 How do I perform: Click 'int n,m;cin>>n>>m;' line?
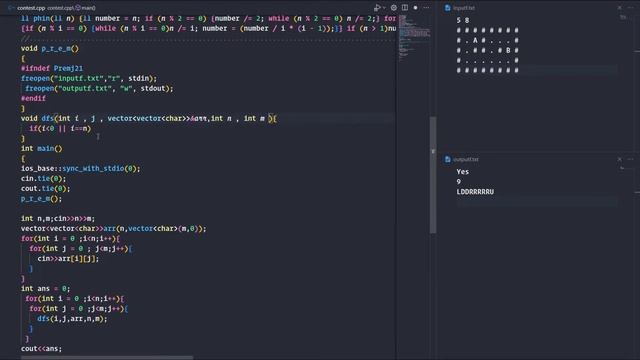coord(58,219)
